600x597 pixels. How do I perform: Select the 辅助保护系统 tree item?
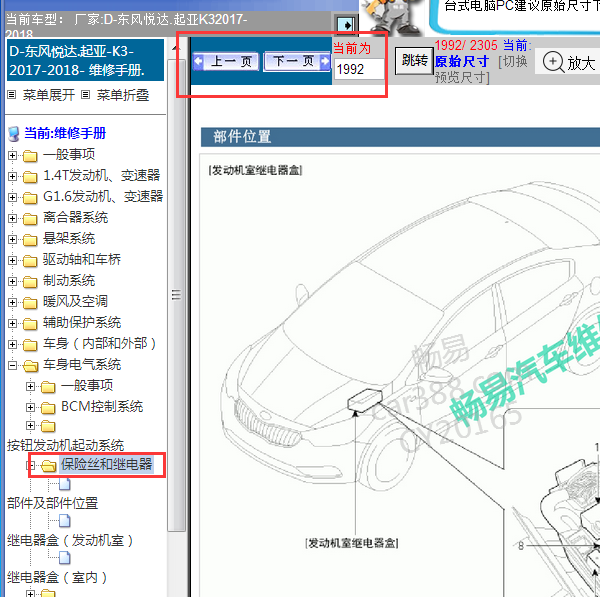coord(82,323)
